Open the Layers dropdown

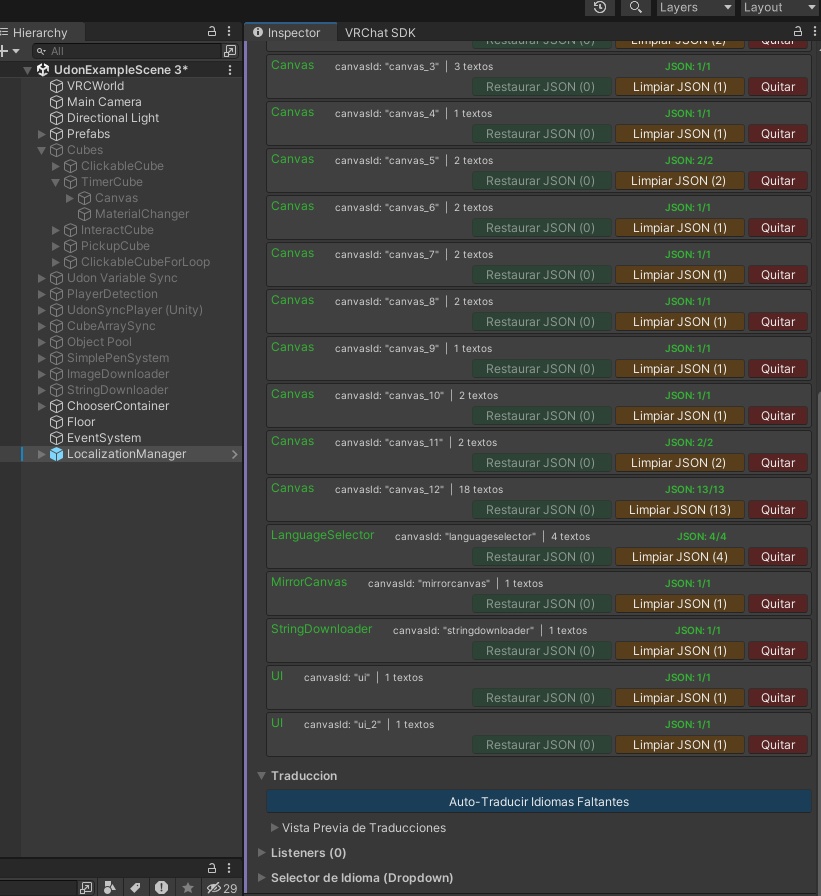695,7
